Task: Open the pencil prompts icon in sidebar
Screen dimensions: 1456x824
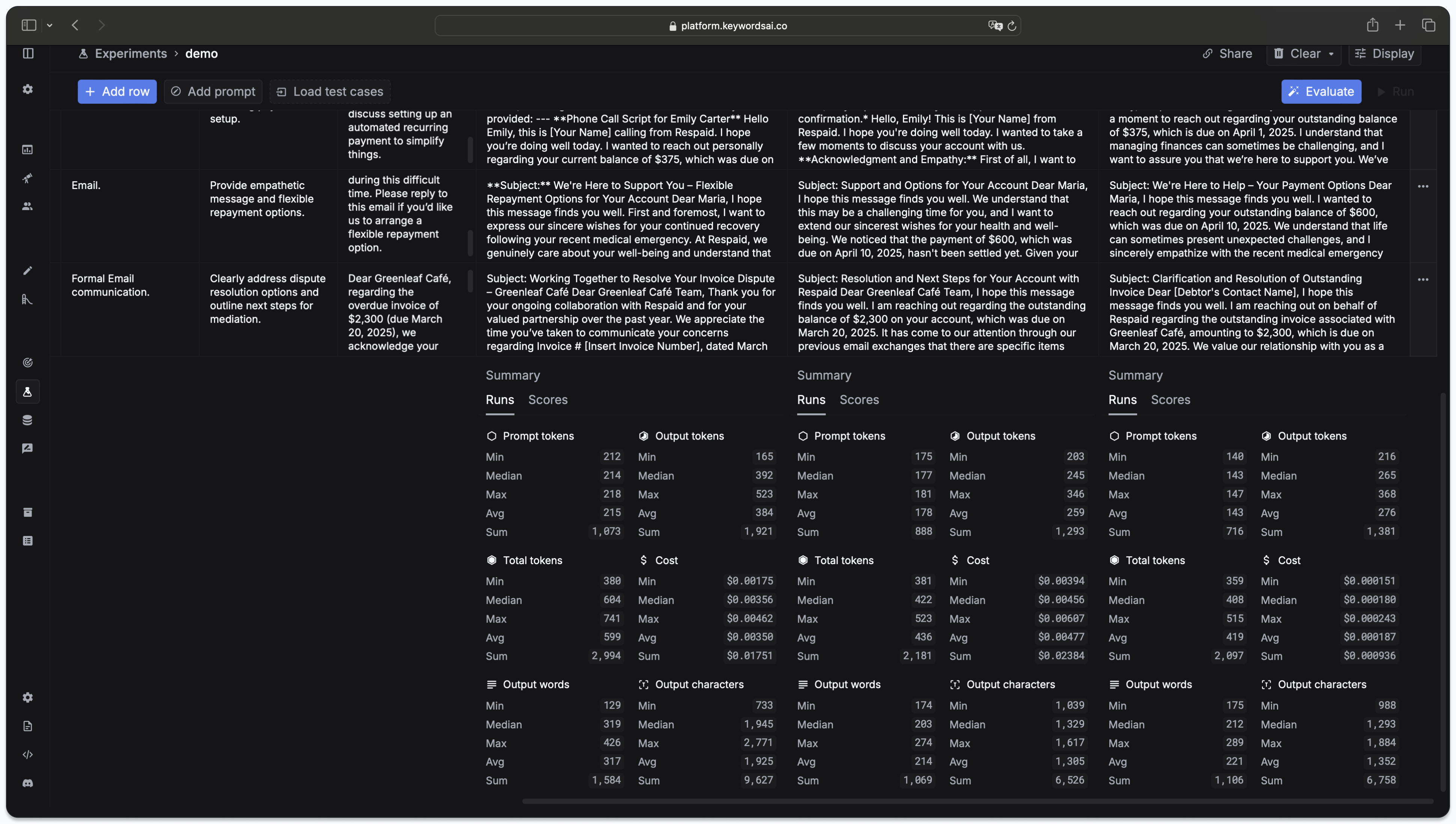Action: coord(28,270)
